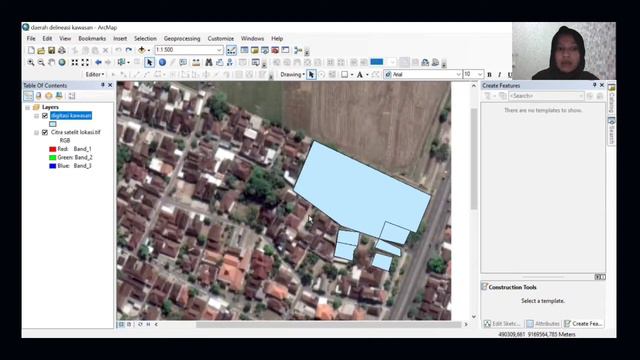
Task: Click List By Visibility icon in Table Of Contents
Action: point(49,96)
